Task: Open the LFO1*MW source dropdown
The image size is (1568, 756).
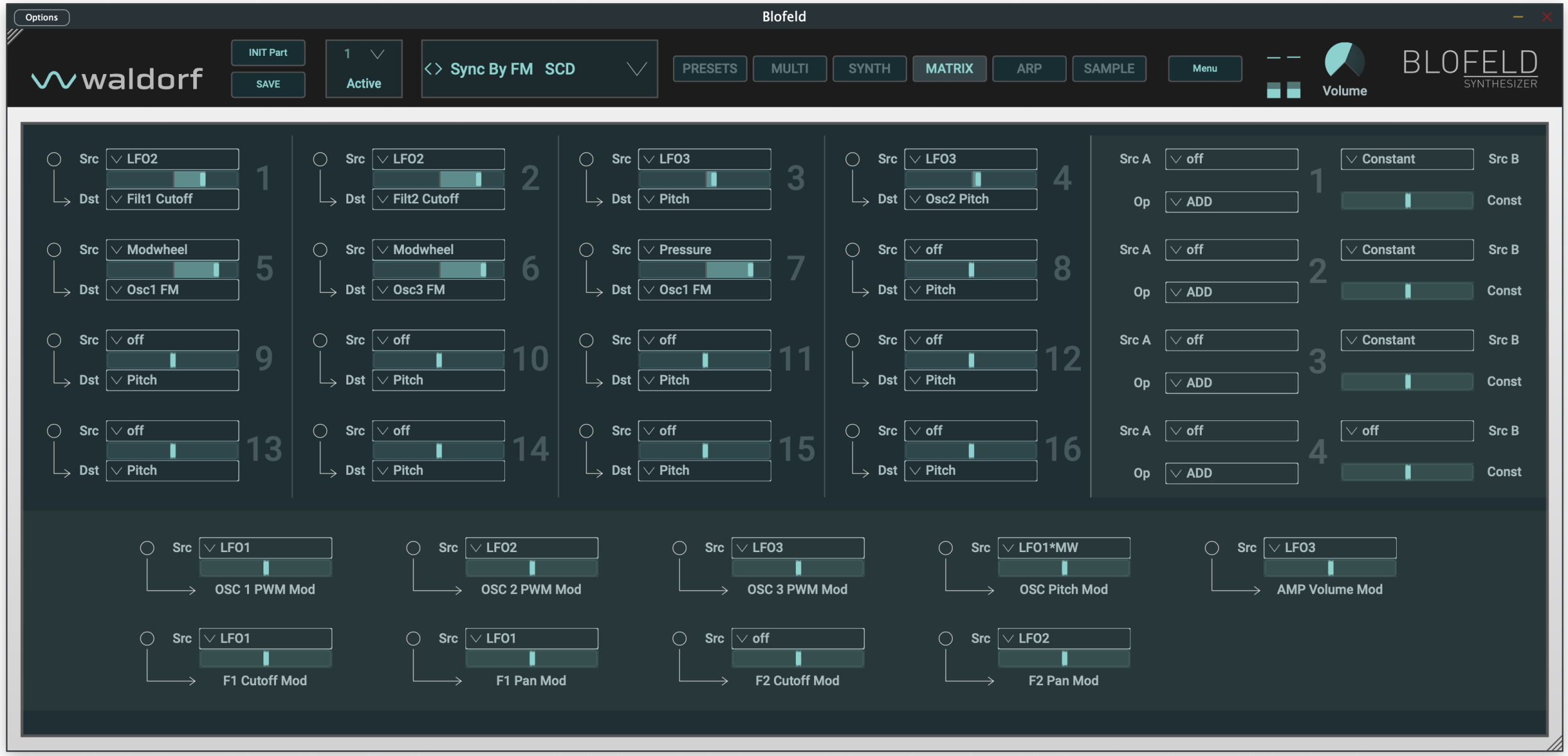Action: point(1063,548)
